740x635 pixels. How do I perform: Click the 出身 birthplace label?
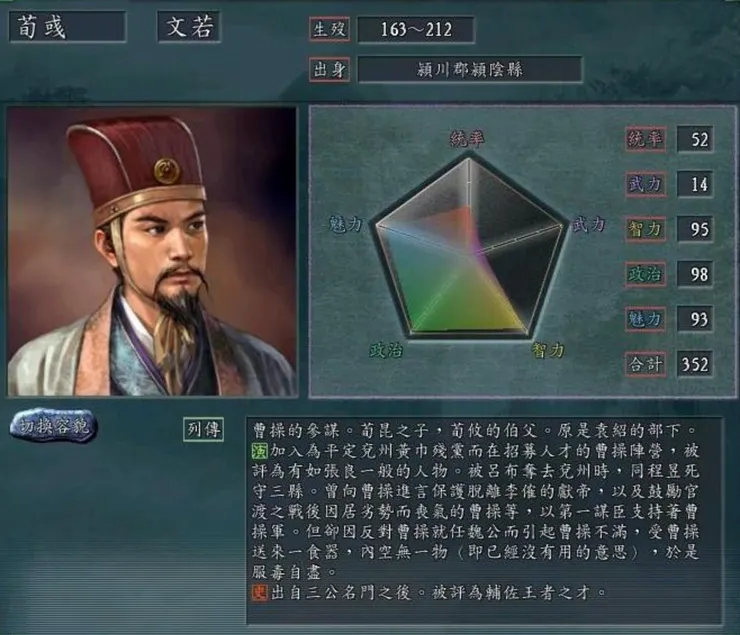tap(329, 70)
